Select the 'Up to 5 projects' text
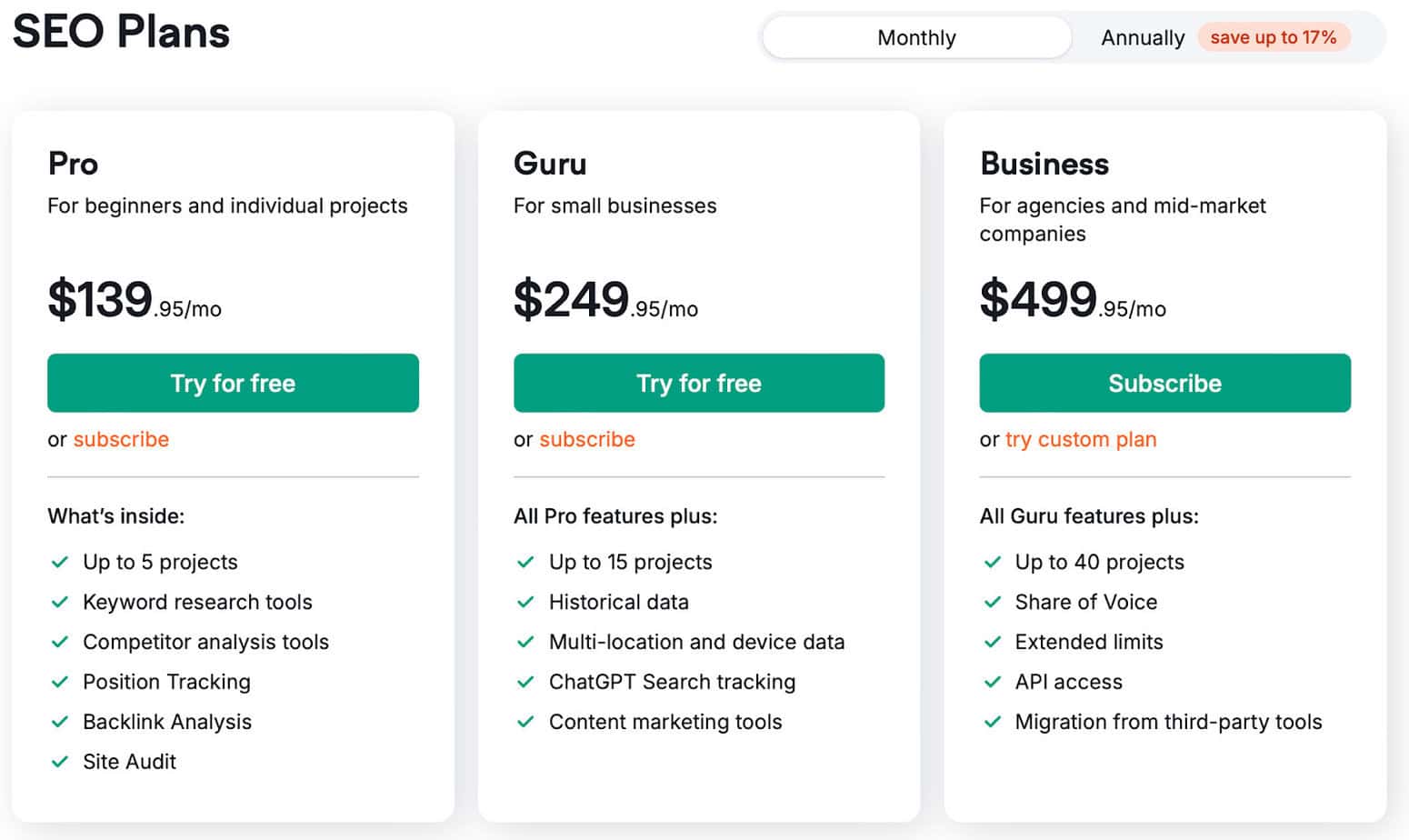Viewport: 1409px width, 840px height. 160,562
